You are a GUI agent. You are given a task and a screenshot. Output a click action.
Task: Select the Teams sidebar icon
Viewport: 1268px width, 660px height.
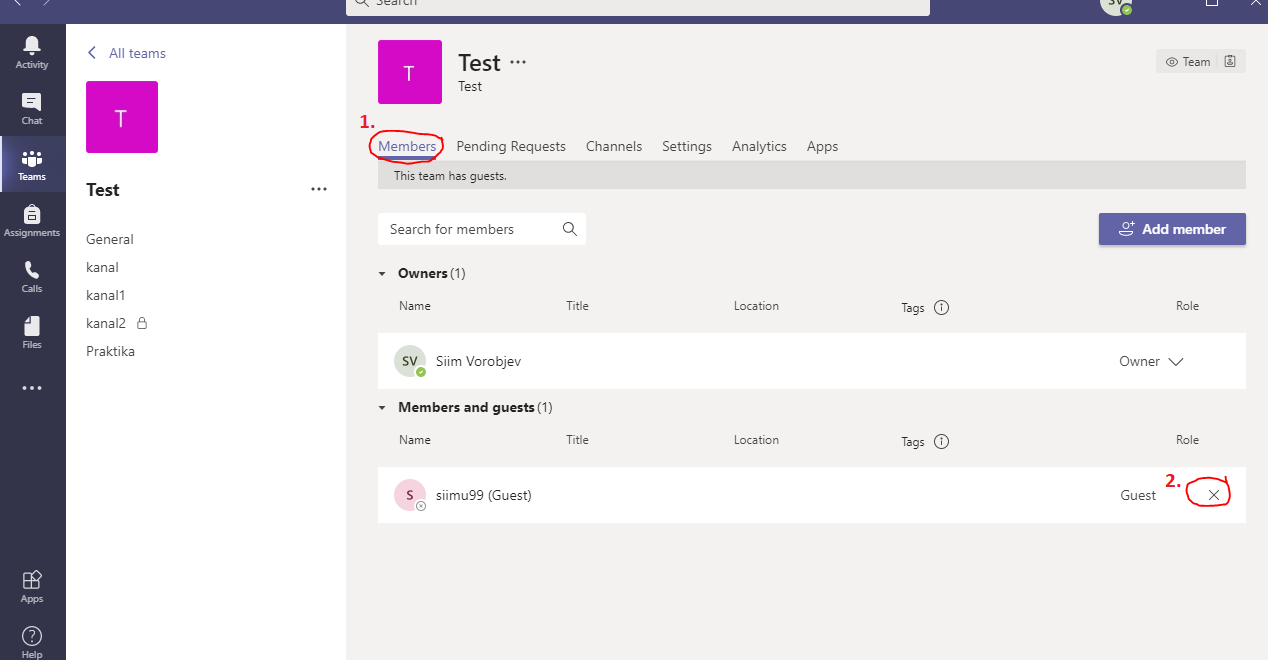[32, 164]
